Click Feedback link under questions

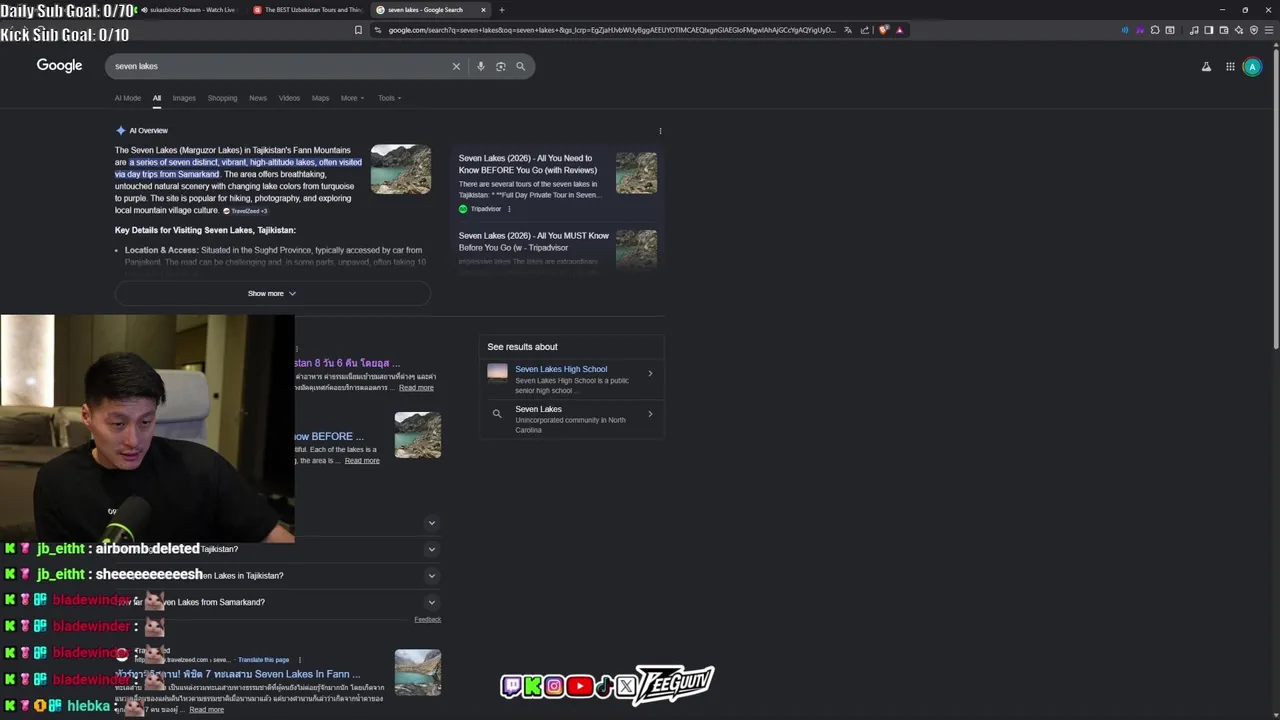[x=427, y=620]
